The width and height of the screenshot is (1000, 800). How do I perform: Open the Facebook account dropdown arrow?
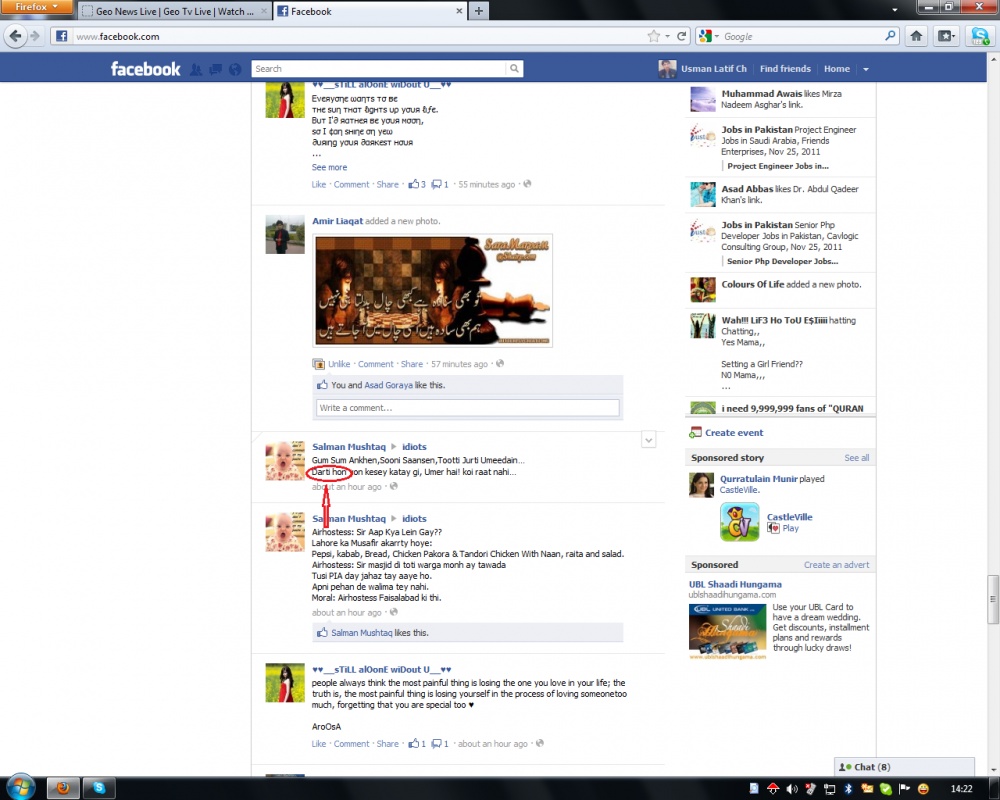(866, 69)
